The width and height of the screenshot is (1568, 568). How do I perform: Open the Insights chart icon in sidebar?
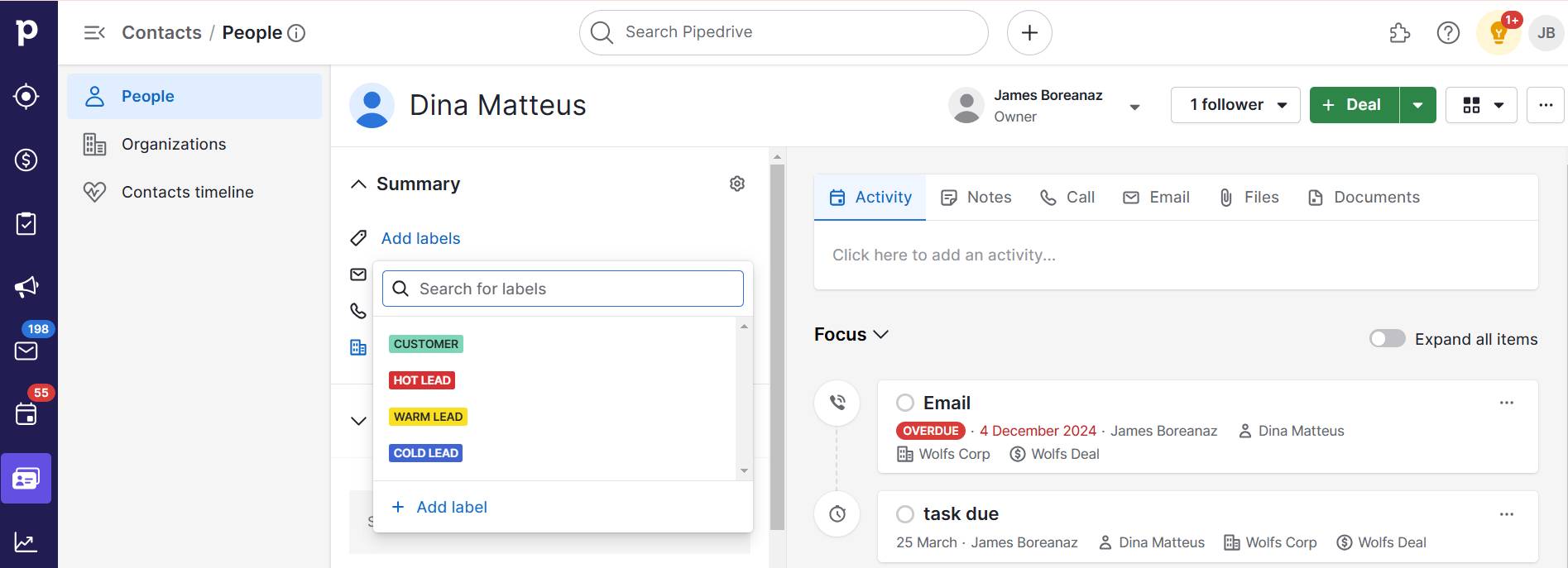tap(26, 542)
